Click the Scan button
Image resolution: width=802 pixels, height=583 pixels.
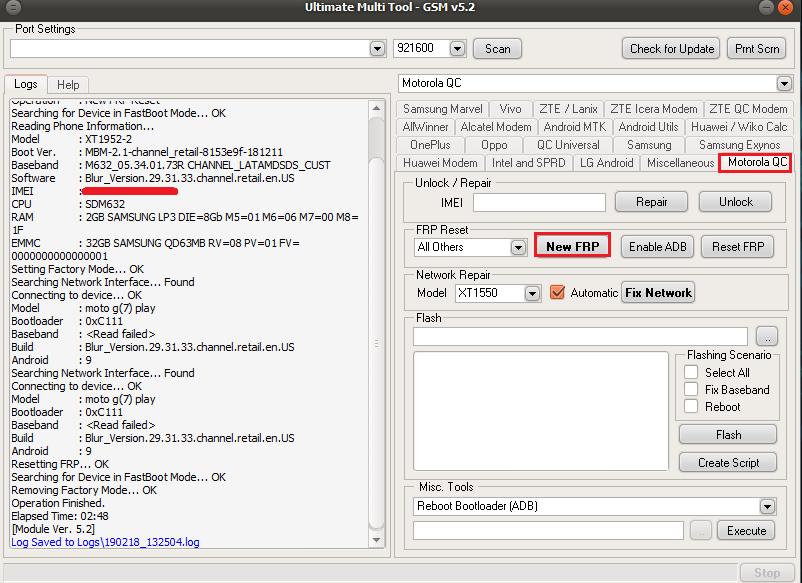click(497, 49)
